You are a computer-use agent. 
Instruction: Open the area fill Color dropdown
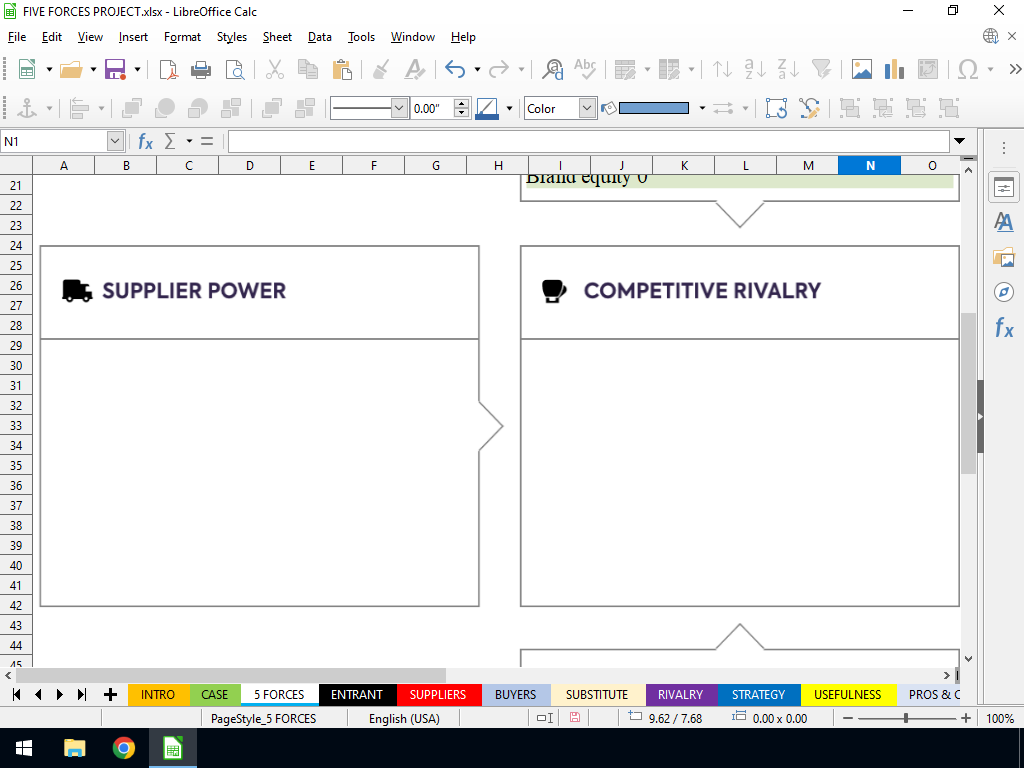point(587,108)
